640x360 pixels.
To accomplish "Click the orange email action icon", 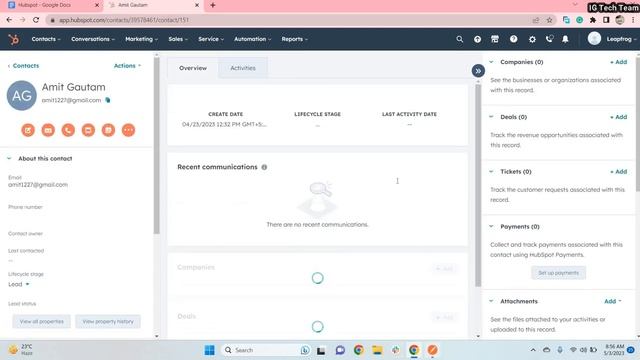I will (x=48, y=130).
